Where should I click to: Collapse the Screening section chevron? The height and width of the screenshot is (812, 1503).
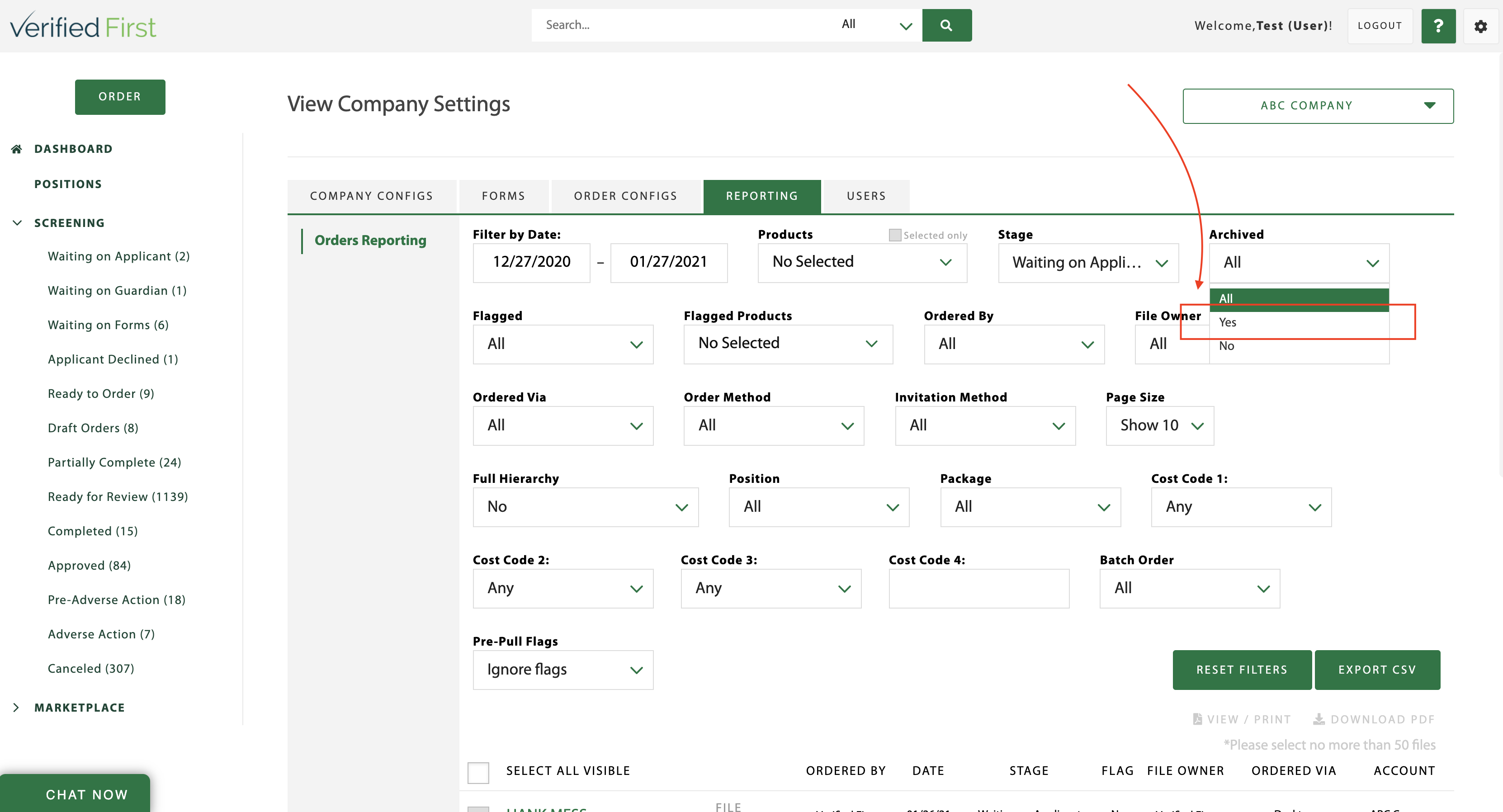tap(17, 223)
